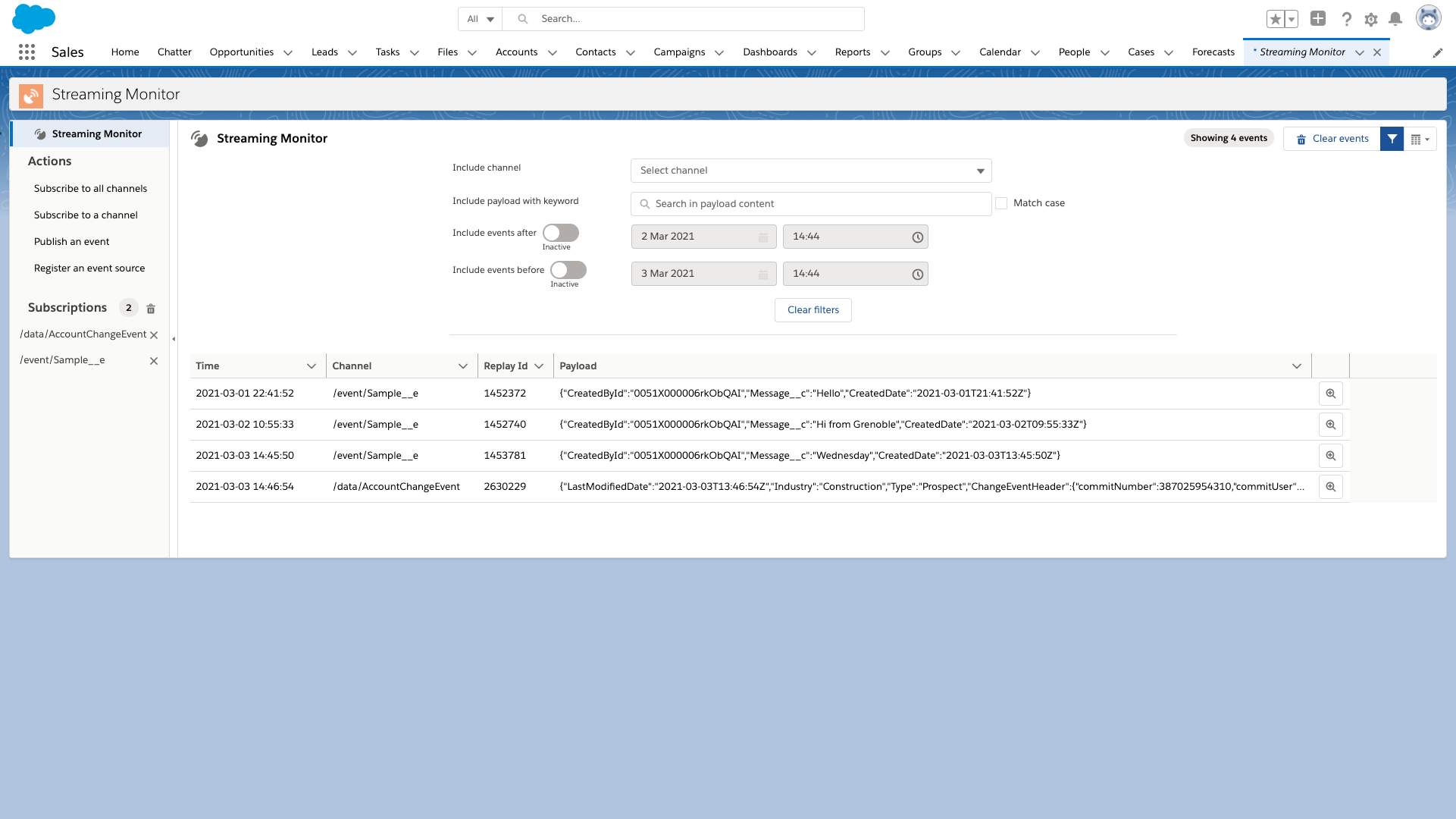Screen dimensions: 1456x819
Task: Open the clock picker for after-time
Action: click(917, 237)
